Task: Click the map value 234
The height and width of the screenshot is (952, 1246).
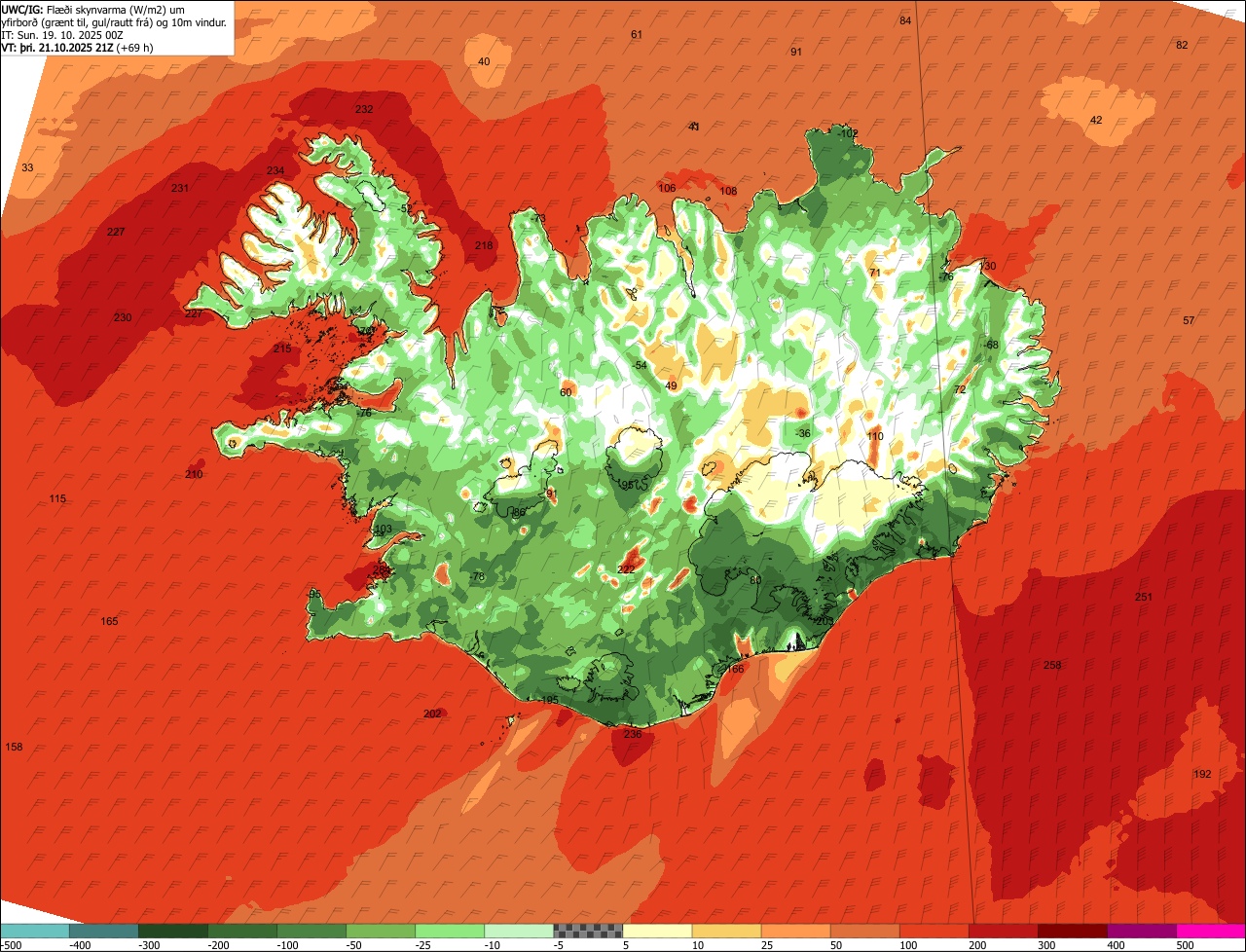Action: tap(275, 171)
